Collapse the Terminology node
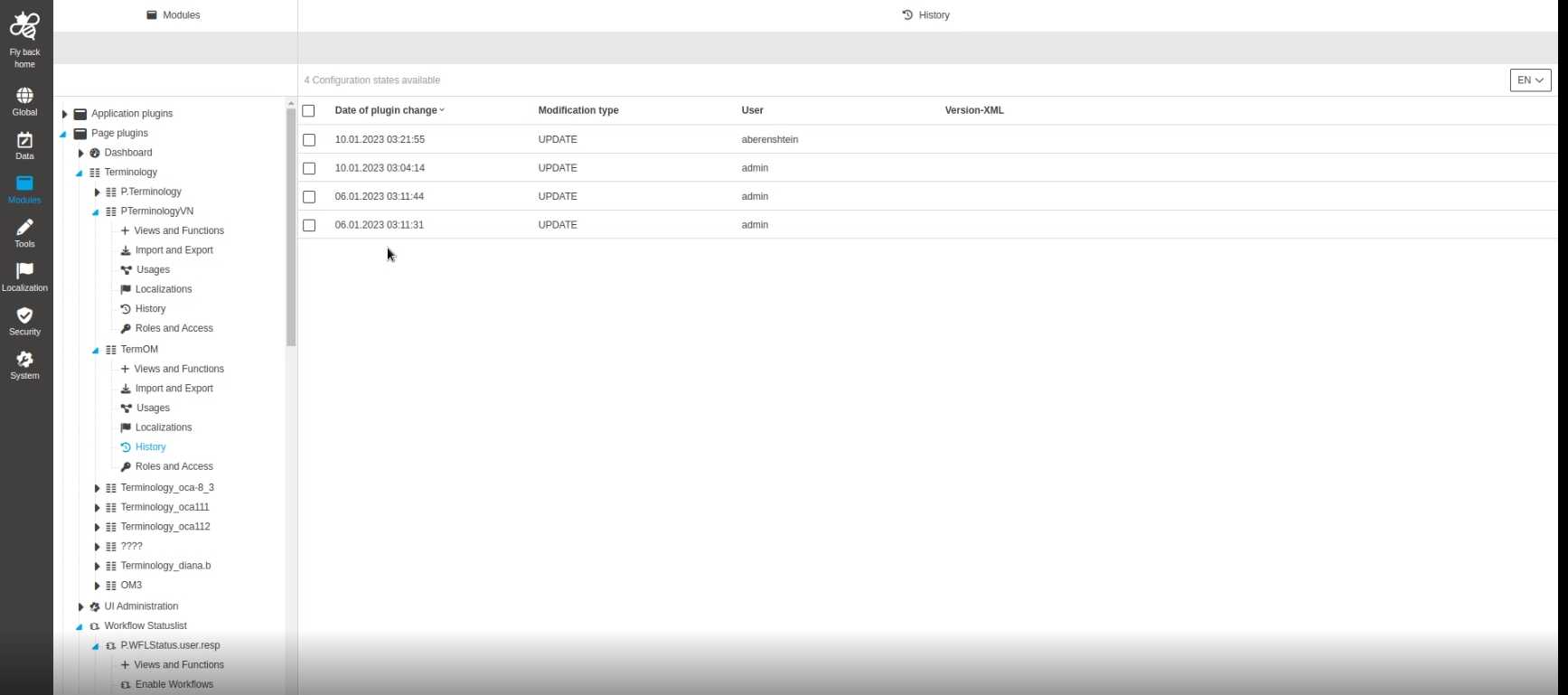The image size is (1568, 695). tap(80, 173)
